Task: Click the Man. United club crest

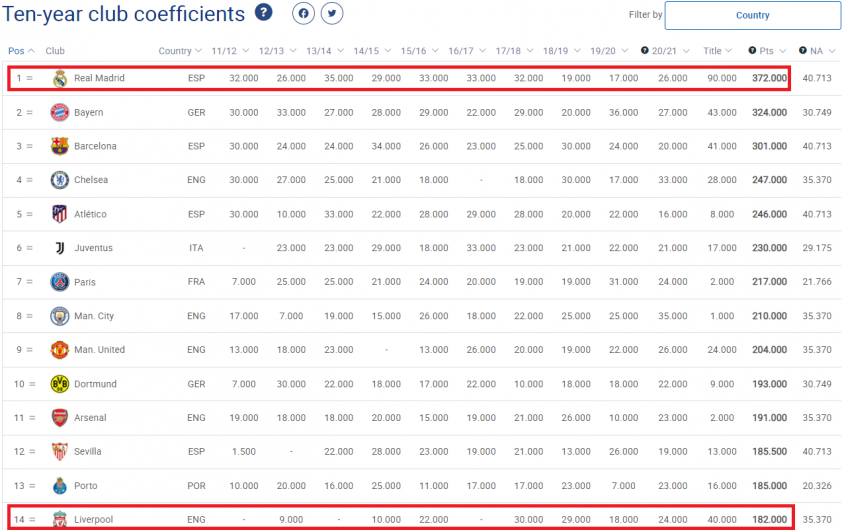Action: point(60,350)
